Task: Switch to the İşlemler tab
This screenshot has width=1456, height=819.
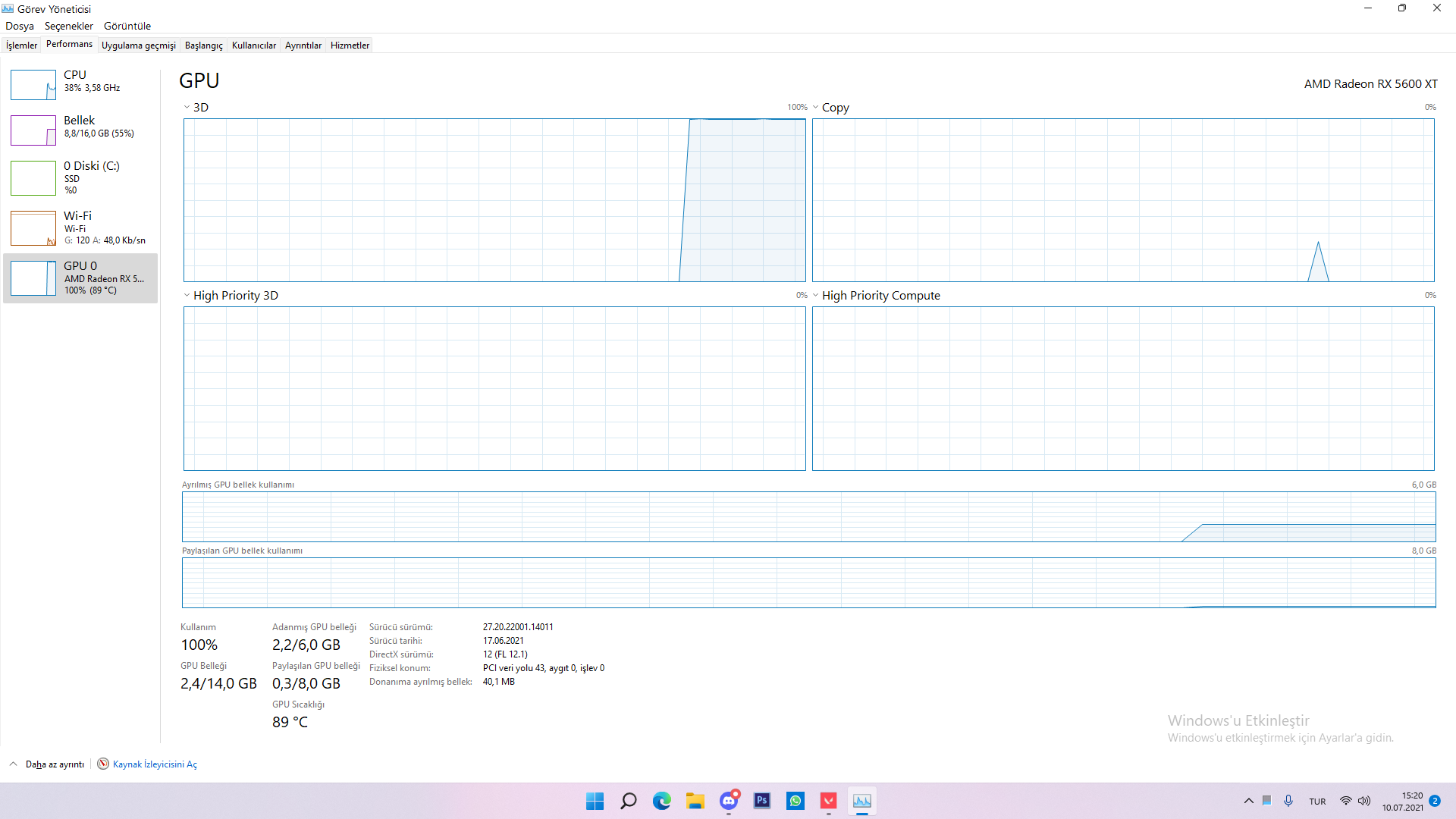Action: (x=21, y=45)
